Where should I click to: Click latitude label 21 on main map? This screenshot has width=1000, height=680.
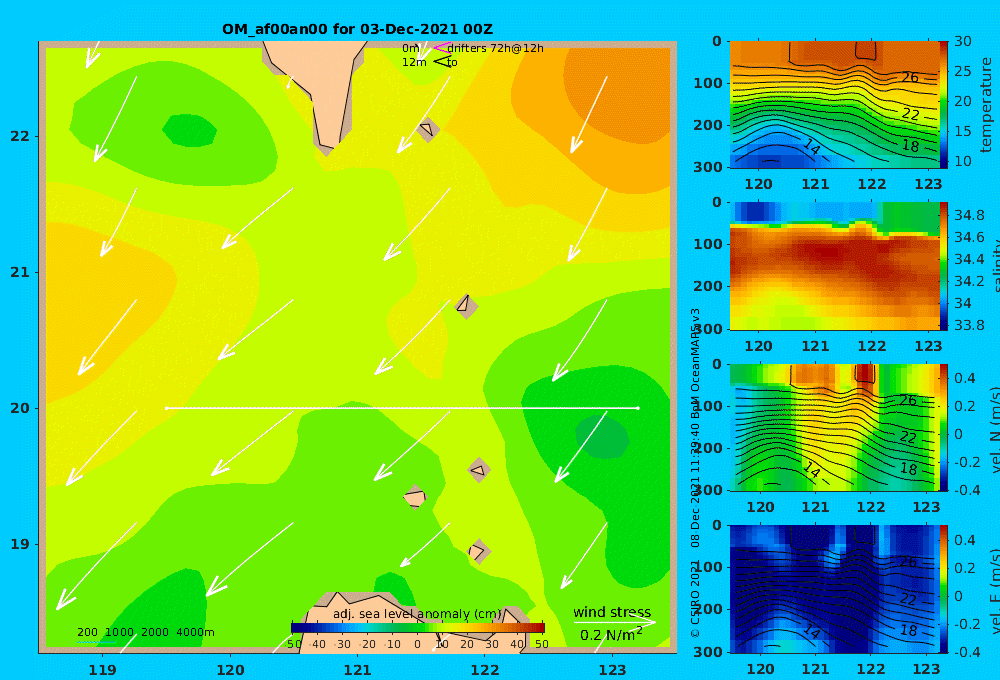pyautogui.click(x=20, y=272)
